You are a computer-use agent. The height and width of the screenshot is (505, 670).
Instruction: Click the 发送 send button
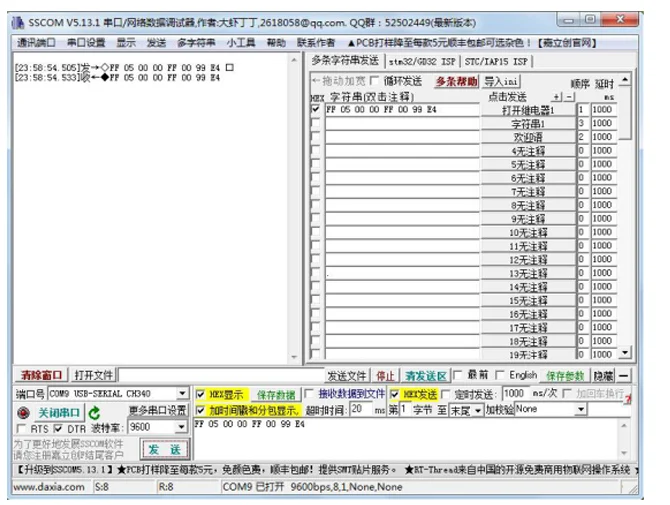coord(165,449)
